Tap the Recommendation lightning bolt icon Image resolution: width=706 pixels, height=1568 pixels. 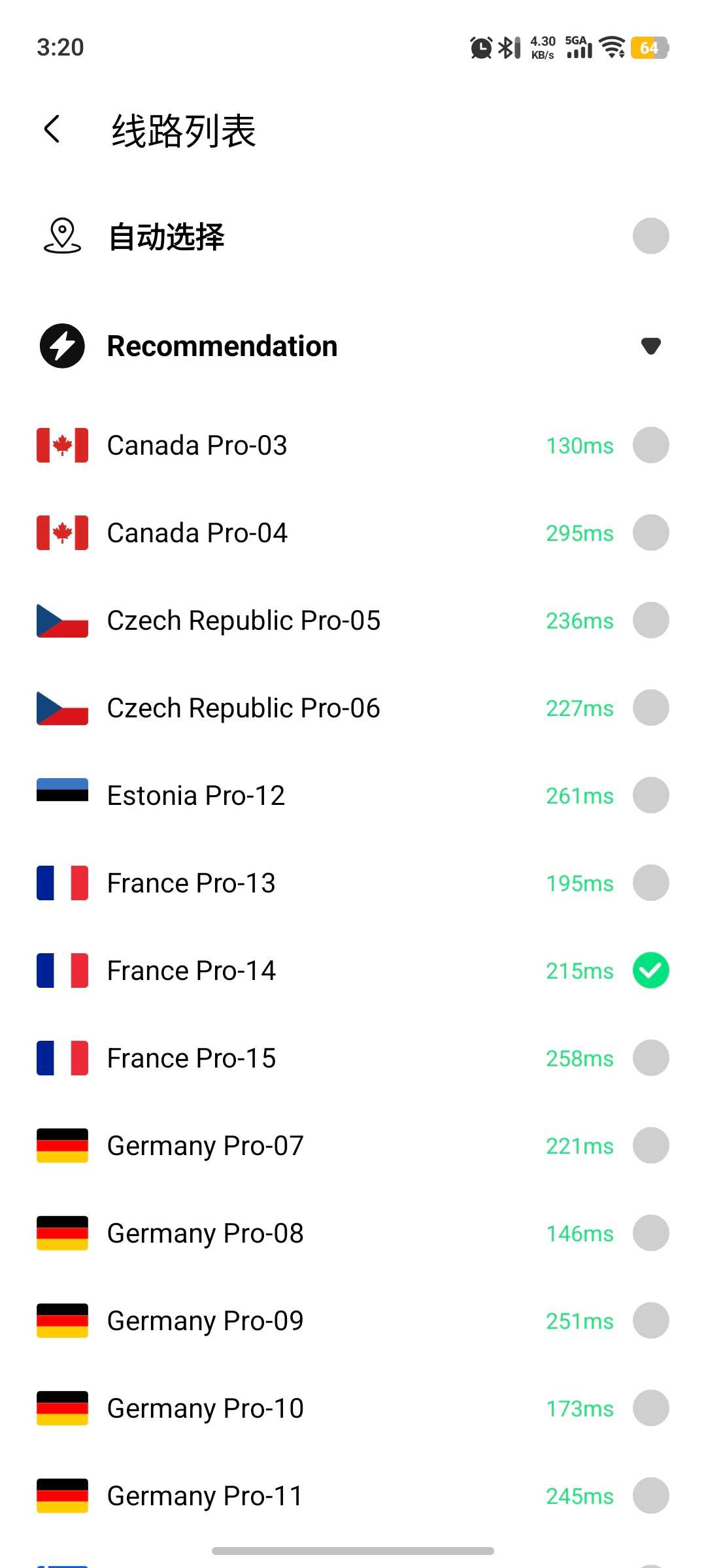point(62,346)
